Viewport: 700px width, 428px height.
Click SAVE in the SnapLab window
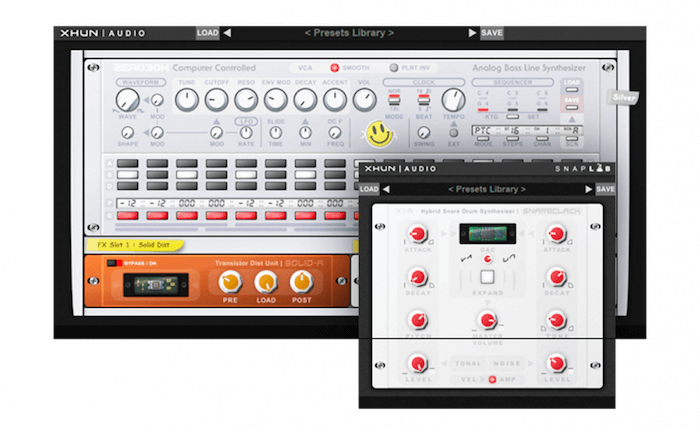[605, 189]
